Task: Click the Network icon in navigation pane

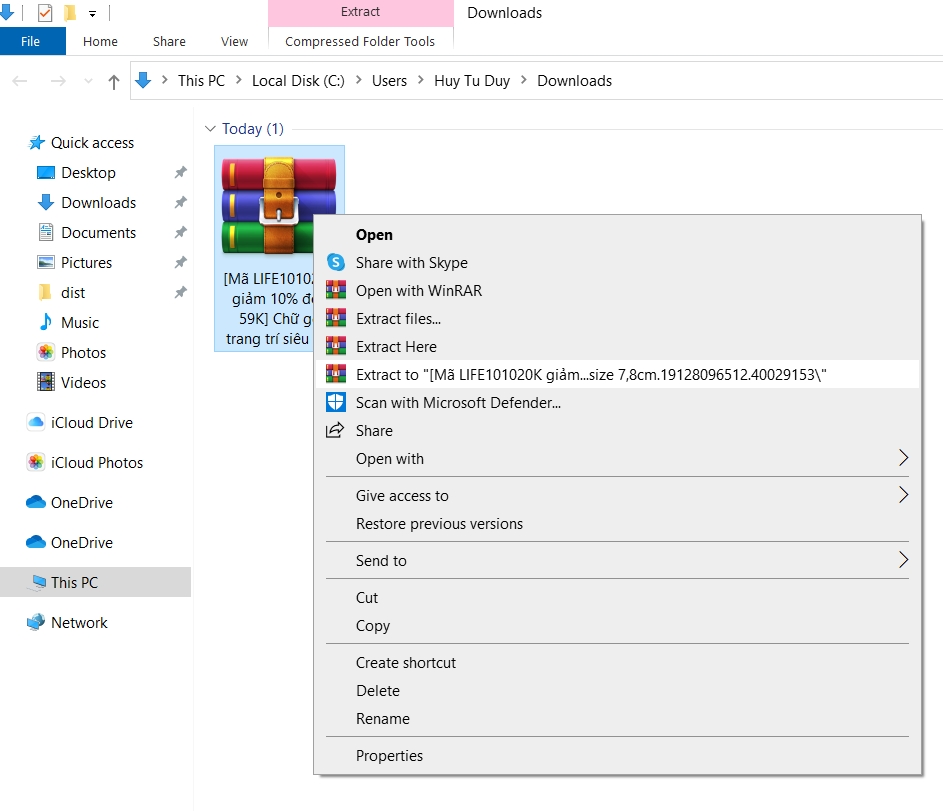Action: point(36,623)
